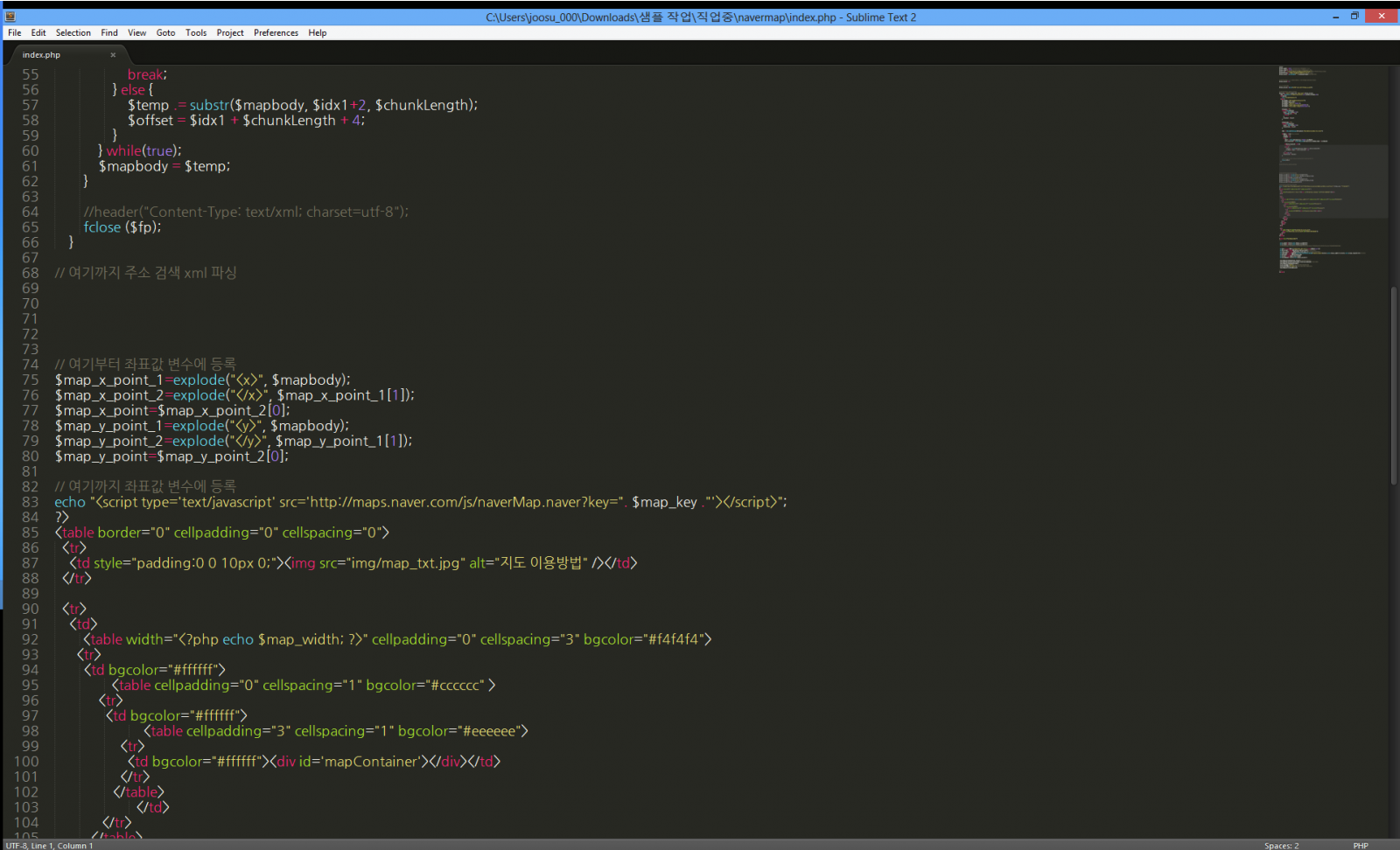Click line number 83 in the gutter
1400x850 pixels.
coord(31,502)
